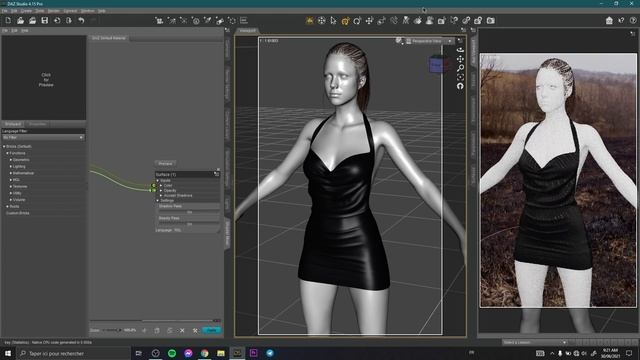This screenshot has width=640, height=360.
Task: Click the camera icon ending Tools toolbar
Action: click(x=491, y=20)
